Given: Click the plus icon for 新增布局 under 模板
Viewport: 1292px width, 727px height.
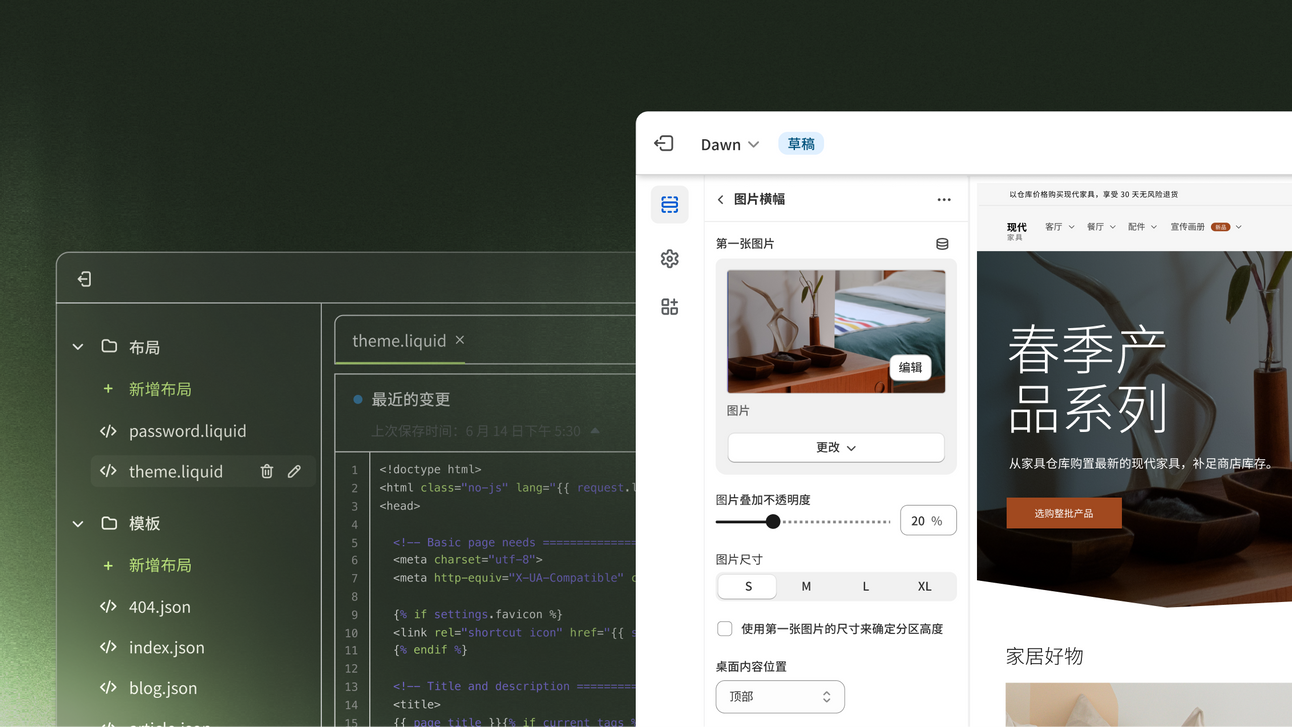Looking at the screenshot, I should click(108, 565).
